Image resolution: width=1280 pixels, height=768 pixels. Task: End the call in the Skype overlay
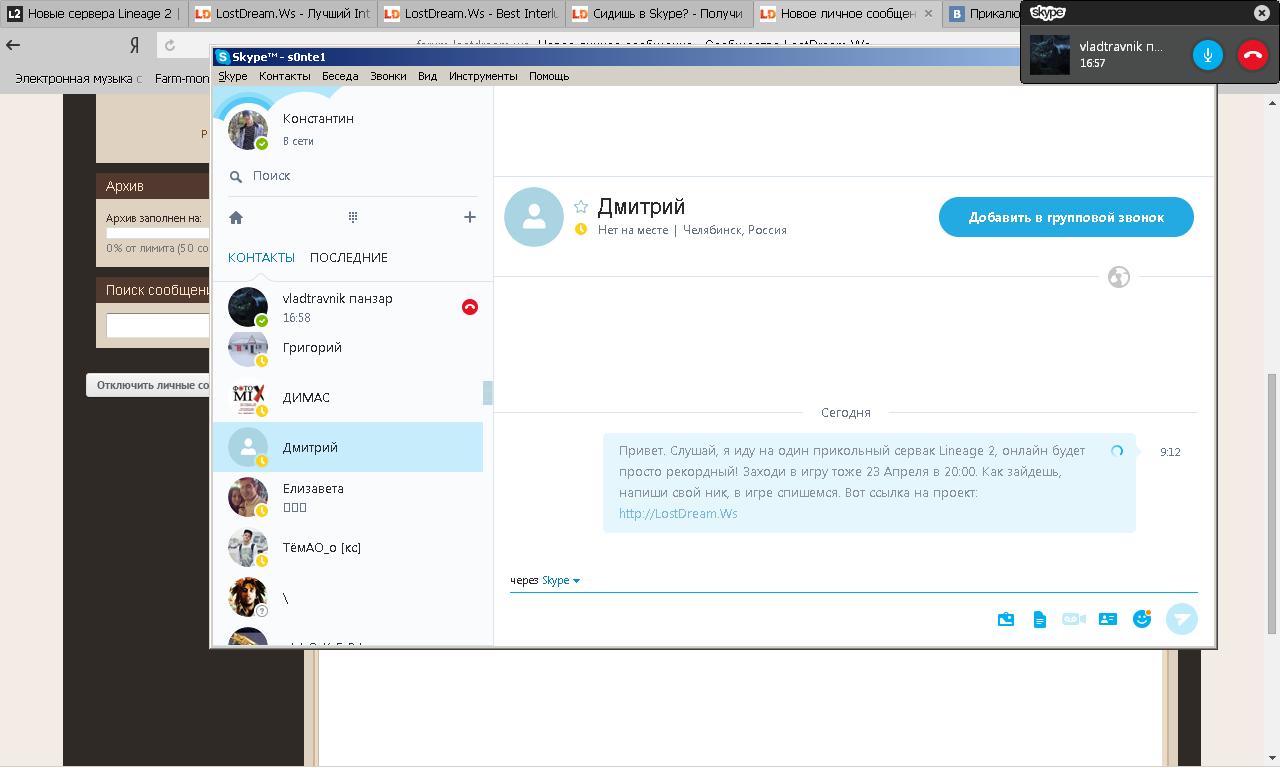point(1252,55)
